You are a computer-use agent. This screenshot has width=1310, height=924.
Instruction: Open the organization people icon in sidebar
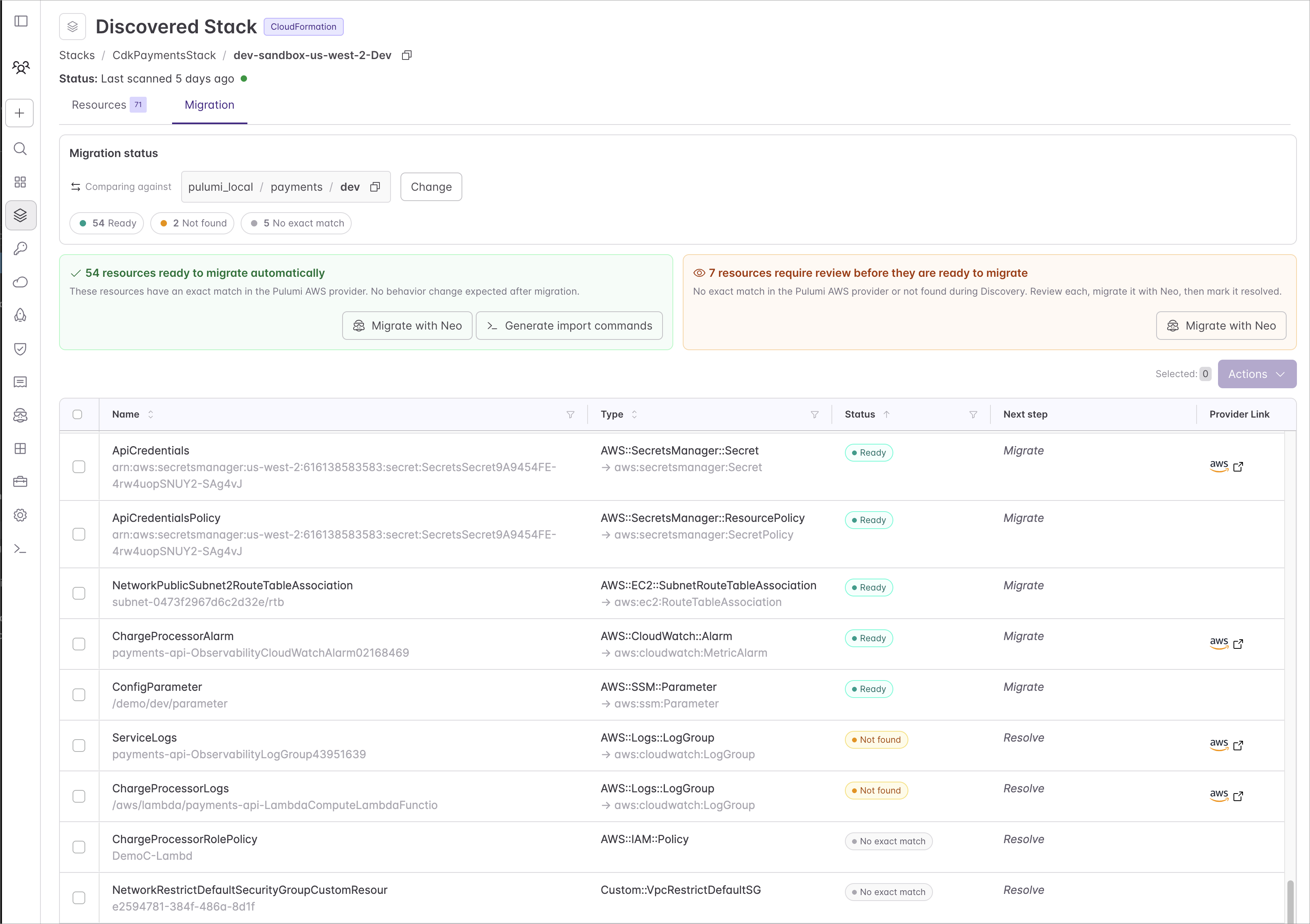[x=21, y=67]
